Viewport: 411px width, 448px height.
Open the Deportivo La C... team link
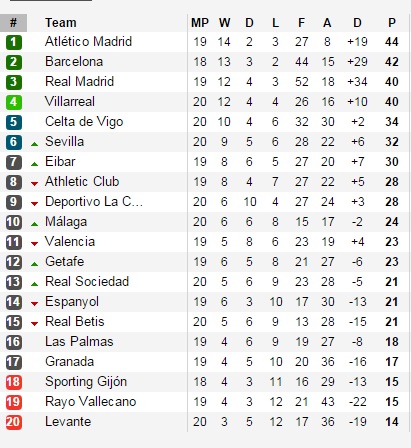pyautogui.click(x=94, y=202)
